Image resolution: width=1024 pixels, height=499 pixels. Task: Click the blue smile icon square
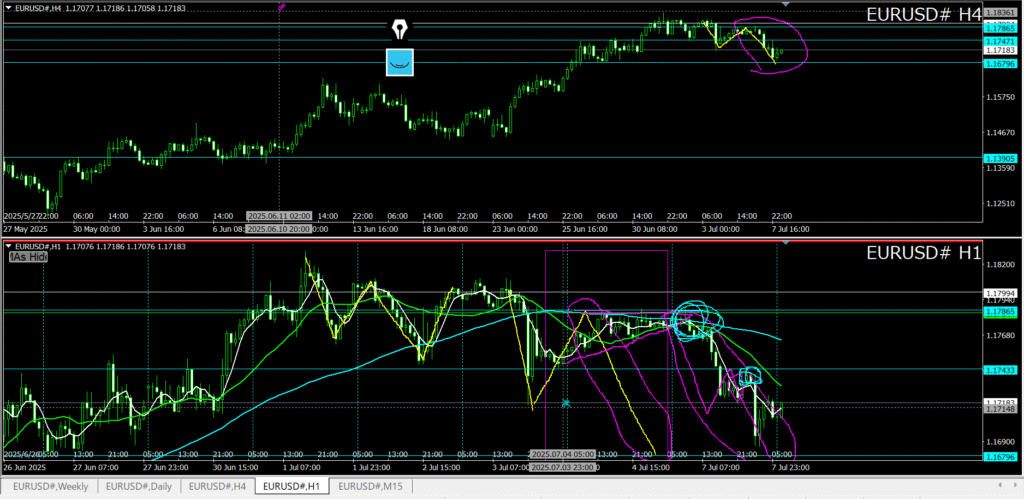coord(400,62)
